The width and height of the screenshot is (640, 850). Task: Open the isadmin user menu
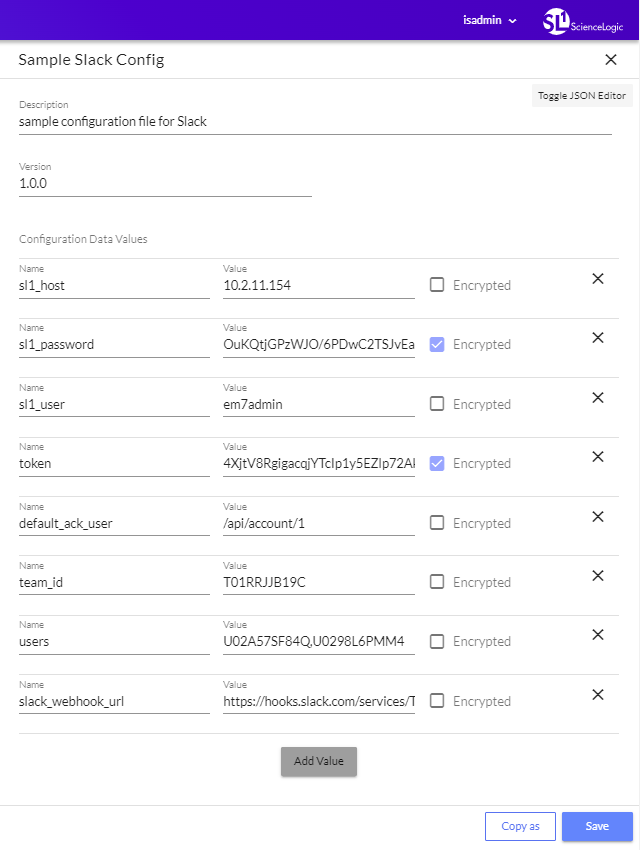489,19
